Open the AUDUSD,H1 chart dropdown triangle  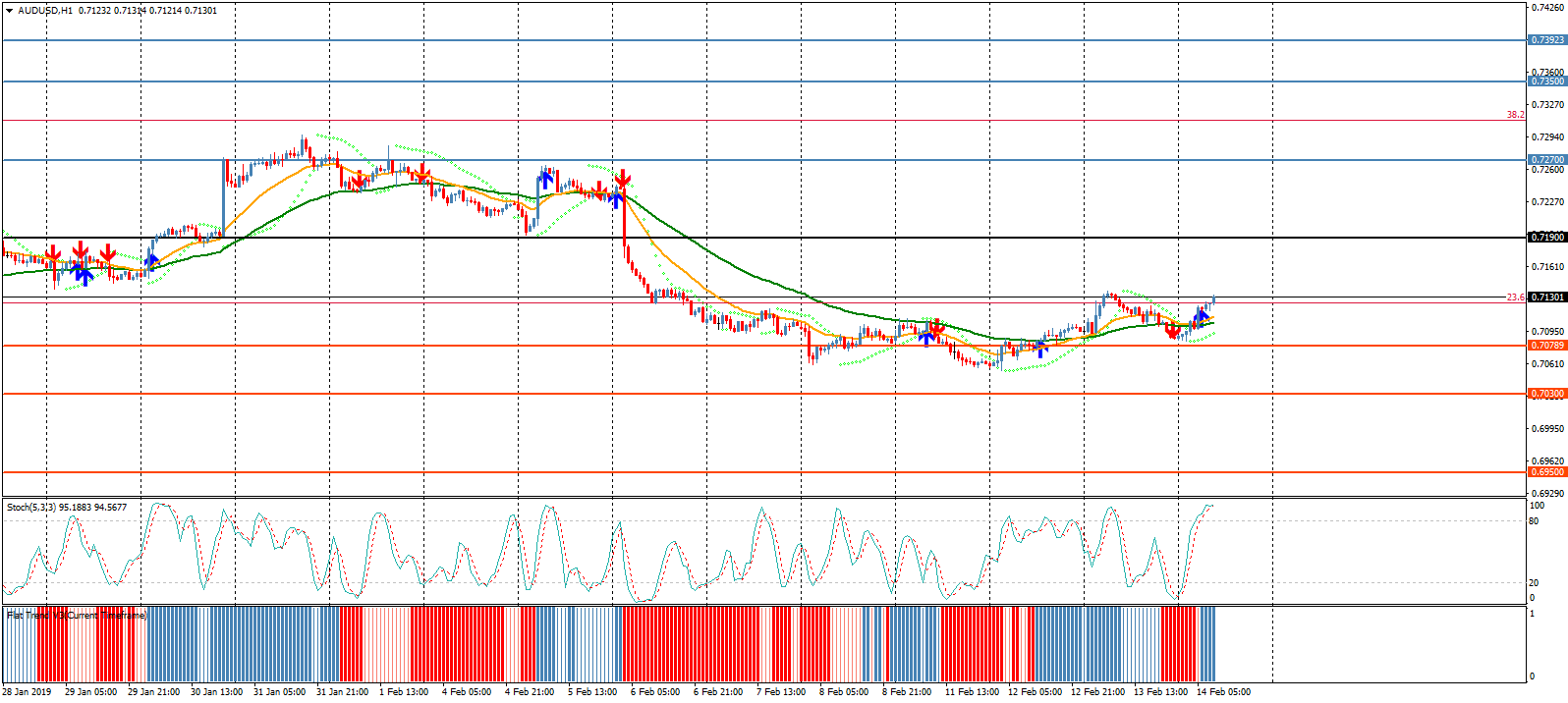(x=10, y=11)
